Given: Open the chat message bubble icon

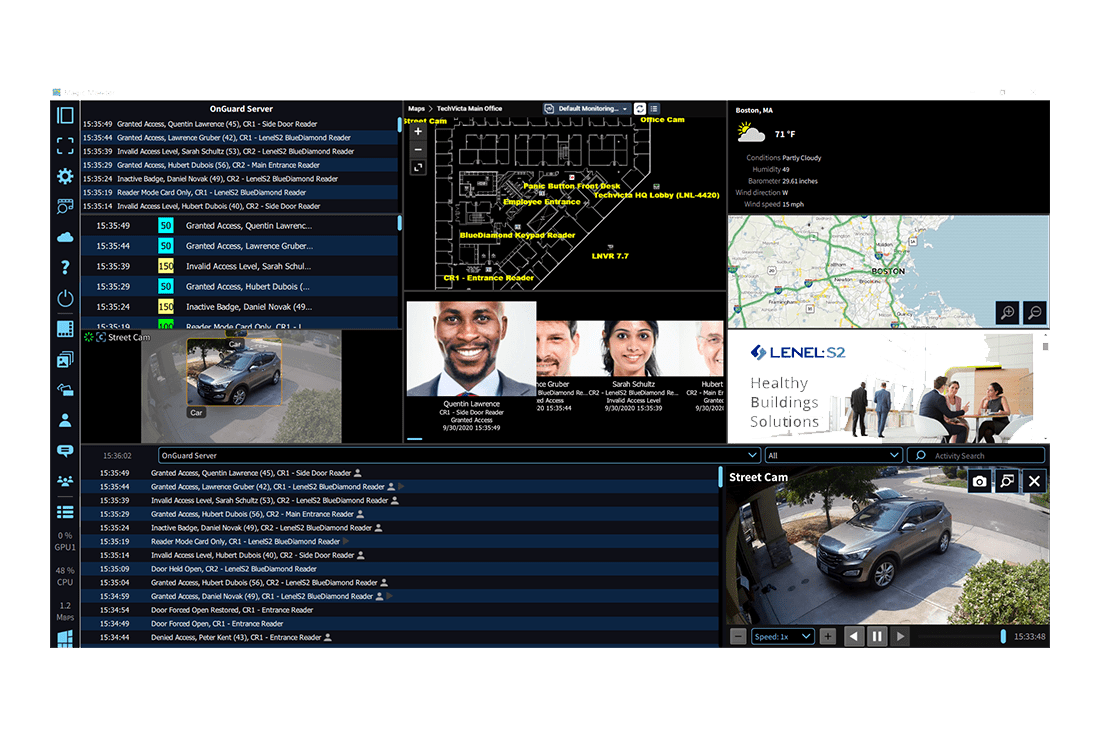Looking at the screenshot, I should point(65,451).
